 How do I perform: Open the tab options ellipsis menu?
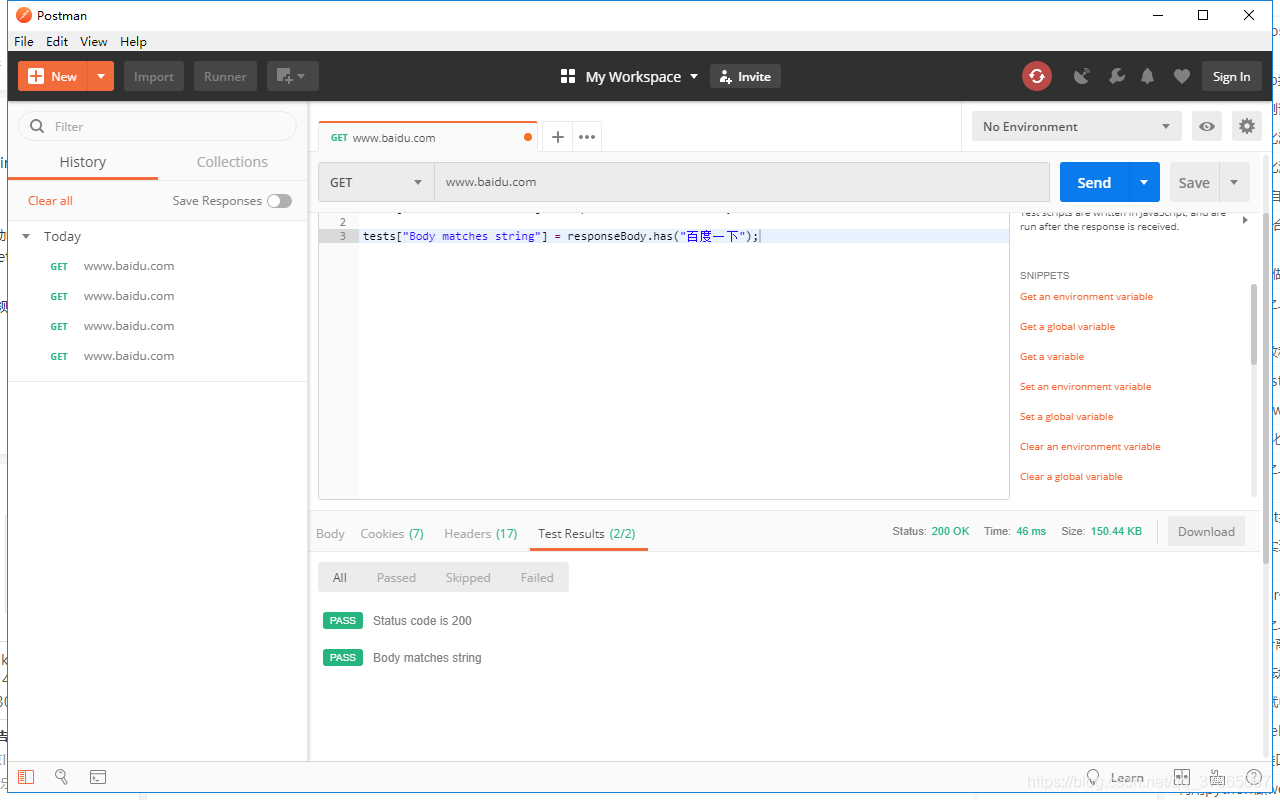(587, 137)
